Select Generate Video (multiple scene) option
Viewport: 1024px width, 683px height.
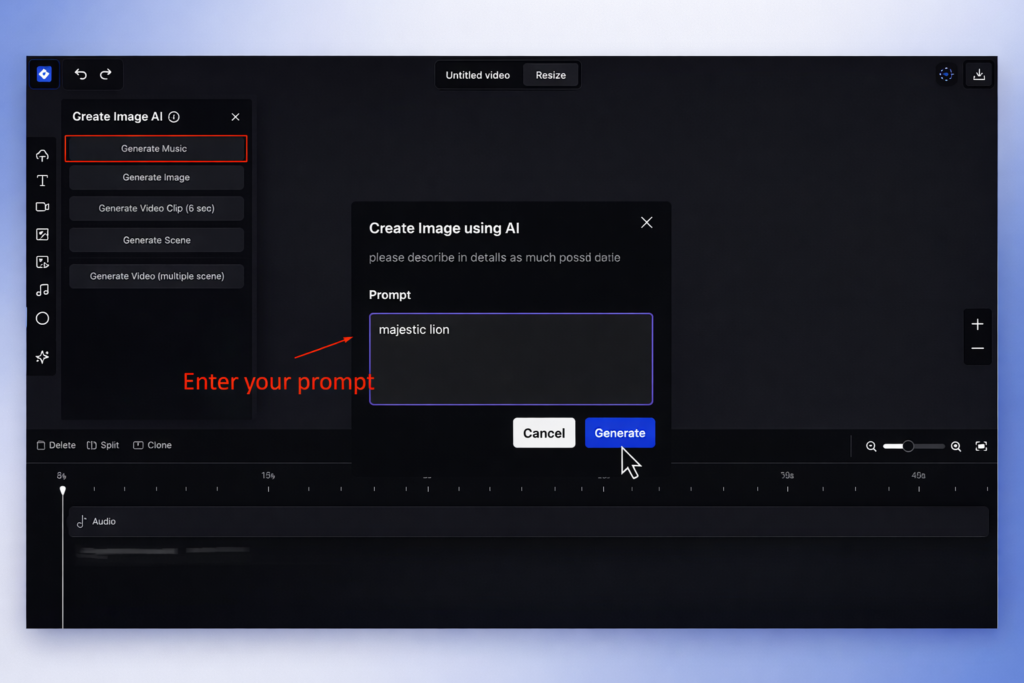point(156,276)
